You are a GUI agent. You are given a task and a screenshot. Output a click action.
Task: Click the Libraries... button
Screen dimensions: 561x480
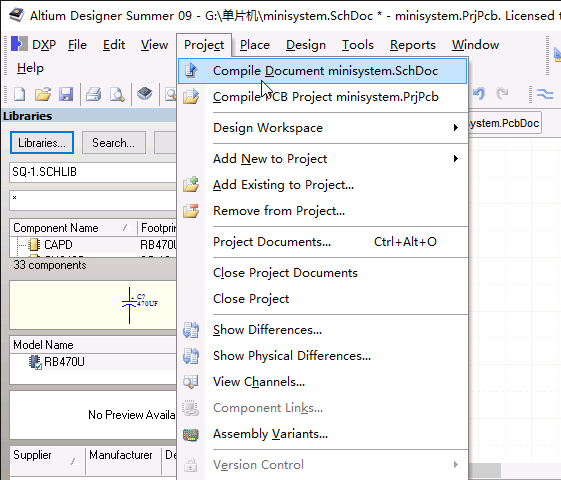[x=42, y=143]
